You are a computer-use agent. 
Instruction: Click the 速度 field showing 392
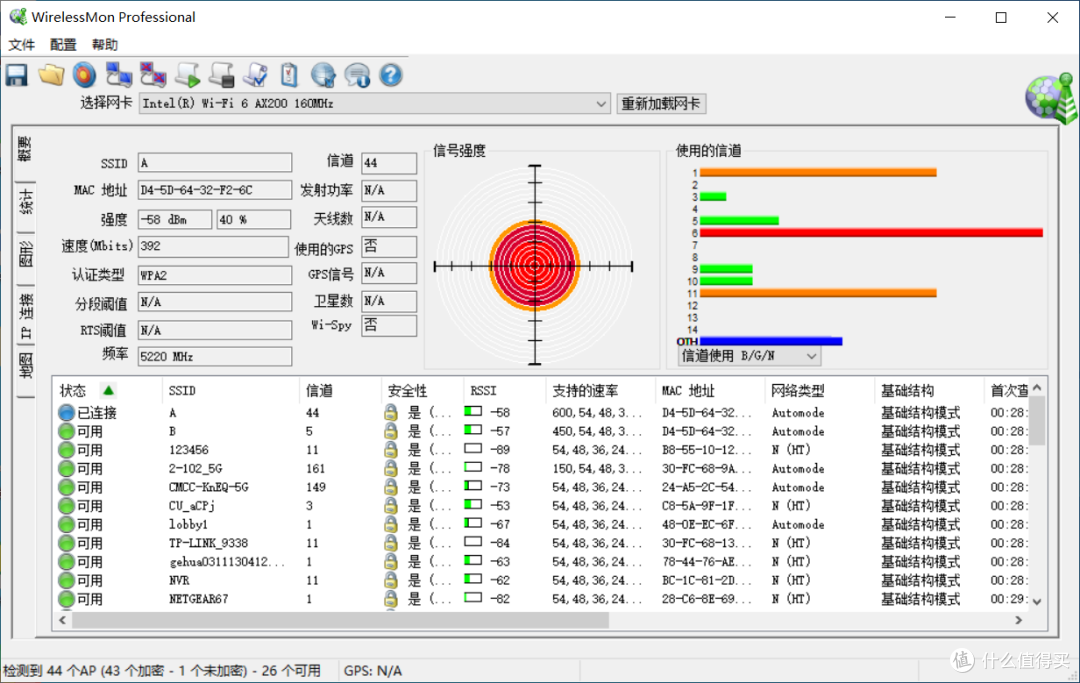tap(214, 246)
